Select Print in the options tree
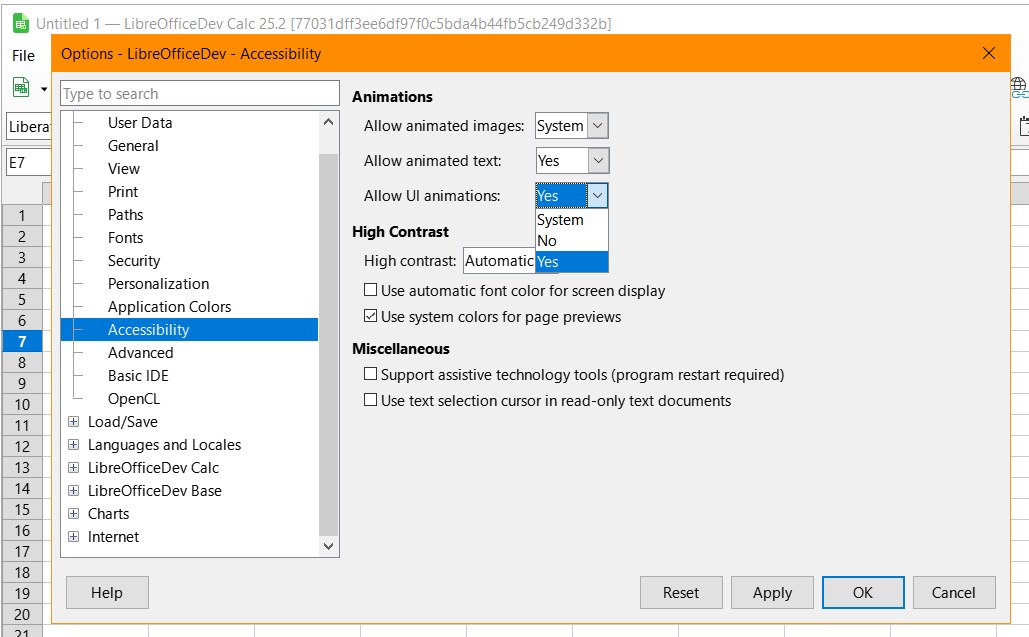Image resolution: width=1029 pixels, height=637 pixels. coord(123,192)
